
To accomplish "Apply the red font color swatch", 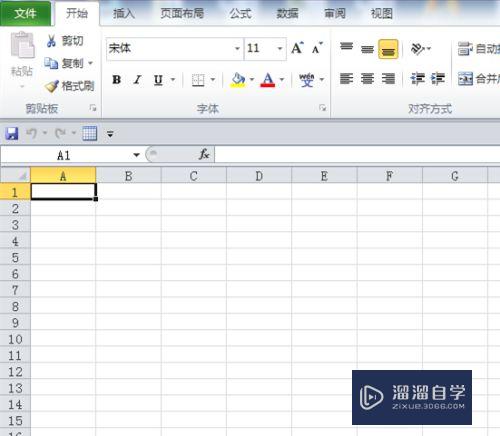I will pos(268,80).
